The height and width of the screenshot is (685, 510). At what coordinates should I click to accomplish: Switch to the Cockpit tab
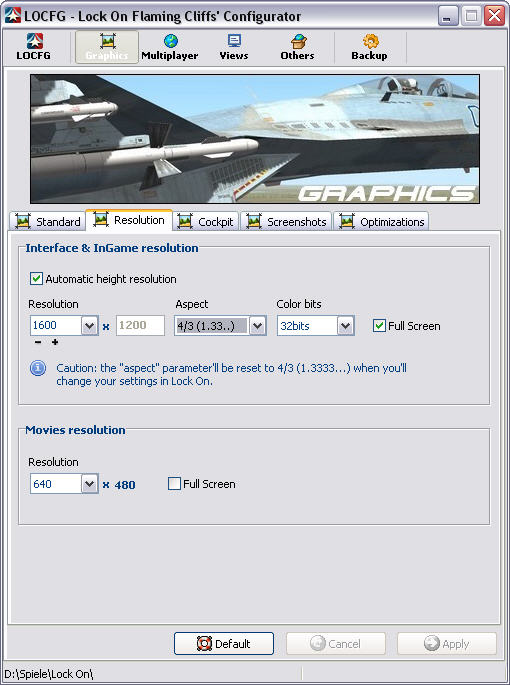(206, 221)
